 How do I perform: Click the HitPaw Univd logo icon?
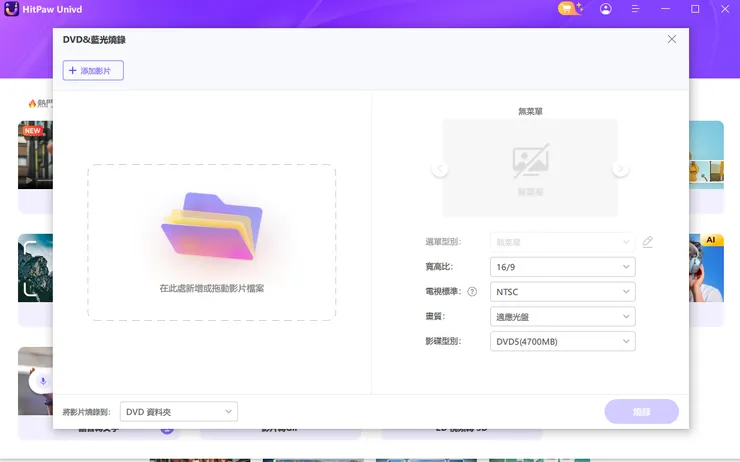pyautogui.click(x=11, y=9)
